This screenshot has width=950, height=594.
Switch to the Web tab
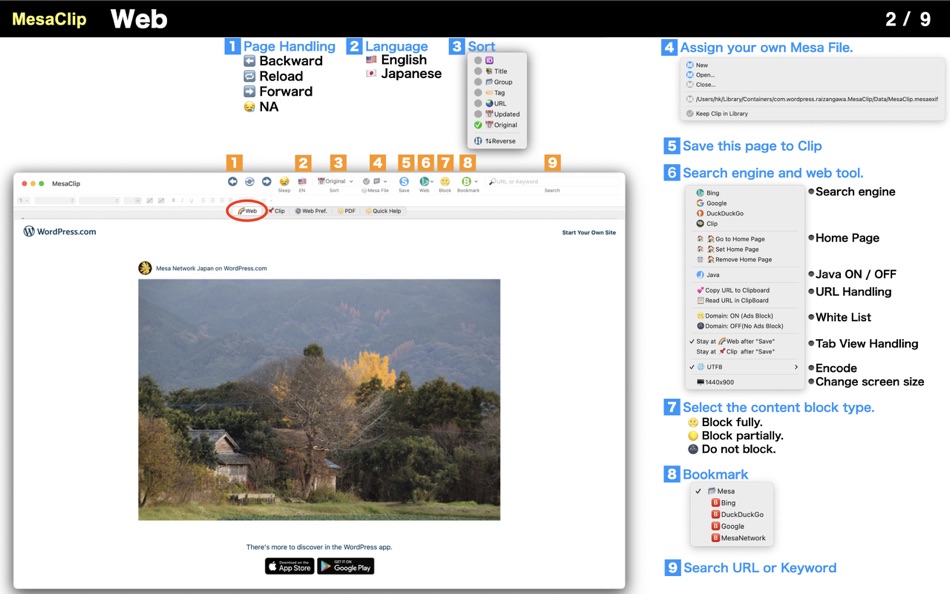click(247, 211)
